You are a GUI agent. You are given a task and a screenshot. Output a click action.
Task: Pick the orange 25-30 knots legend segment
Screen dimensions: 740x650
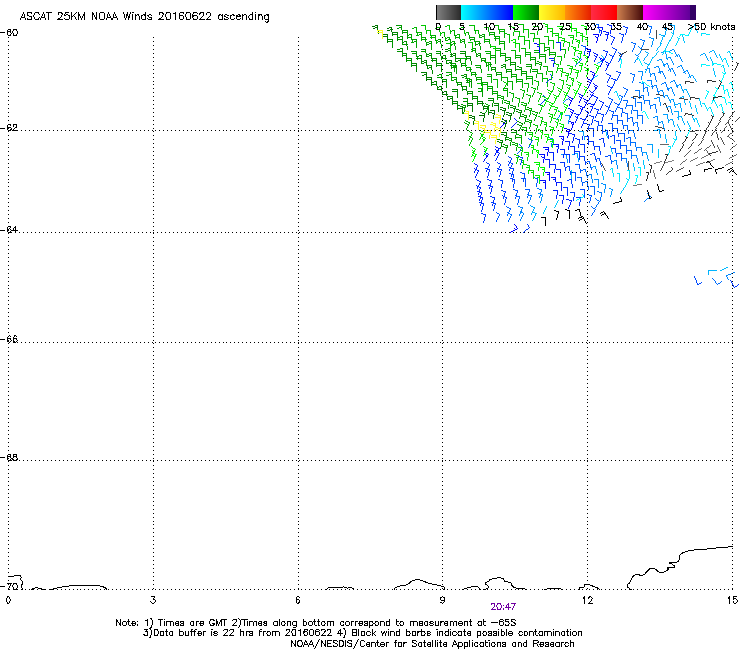coord(578,12)
